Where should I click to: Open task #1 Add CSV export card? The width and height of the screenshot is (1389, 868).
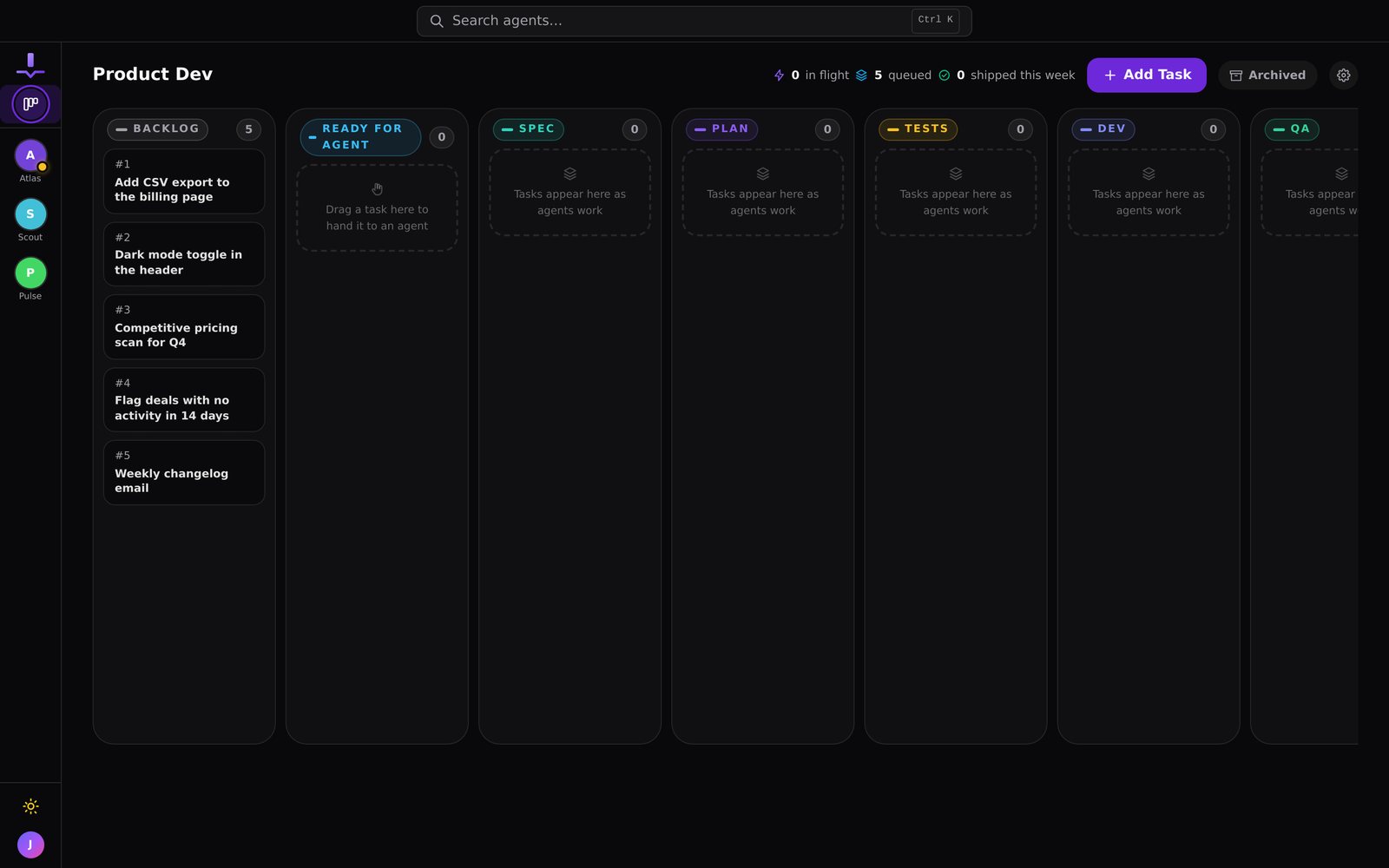click(x=184, y=181)
